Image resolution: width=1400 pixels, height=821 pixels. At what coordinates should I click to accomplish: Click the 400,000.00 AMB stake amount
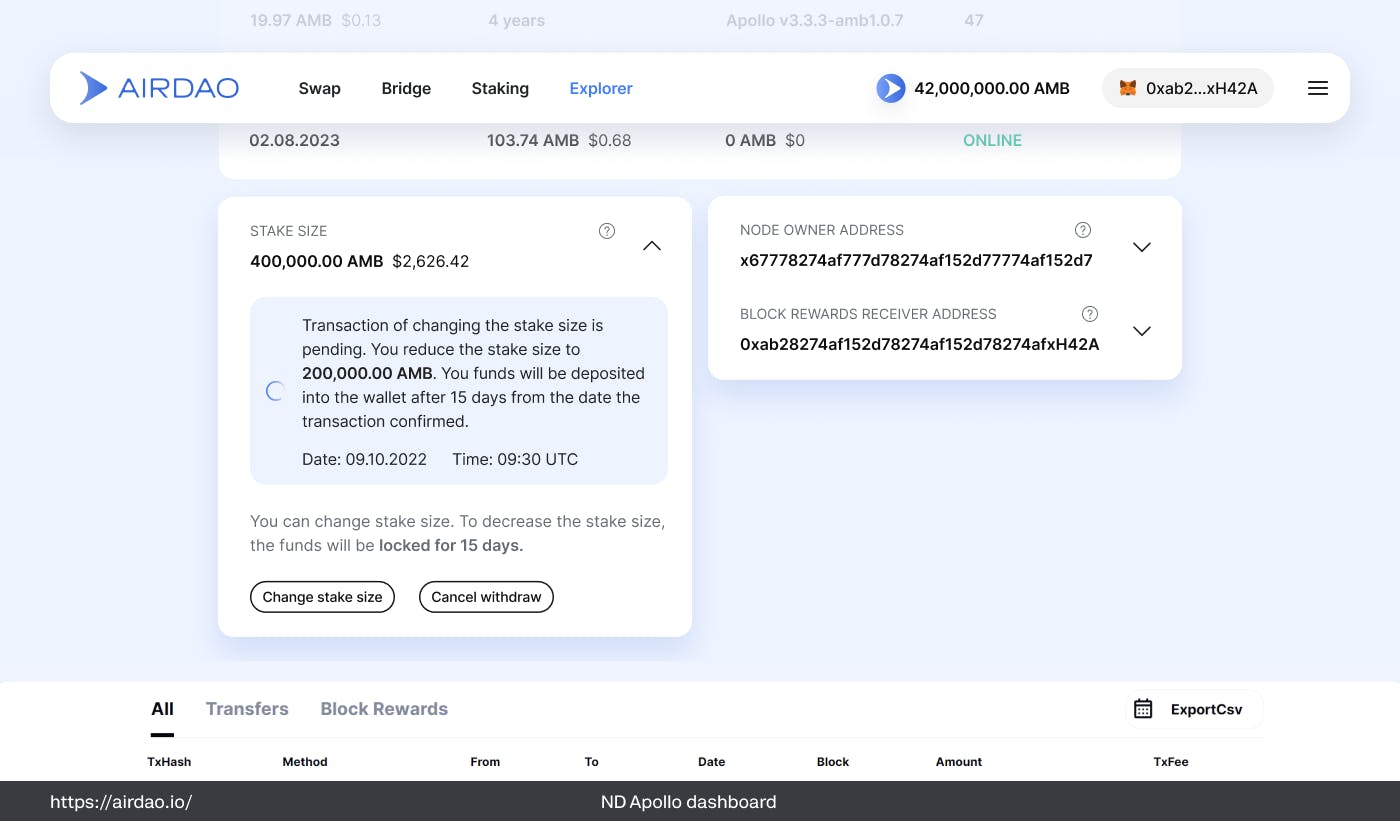click(317, 261)
